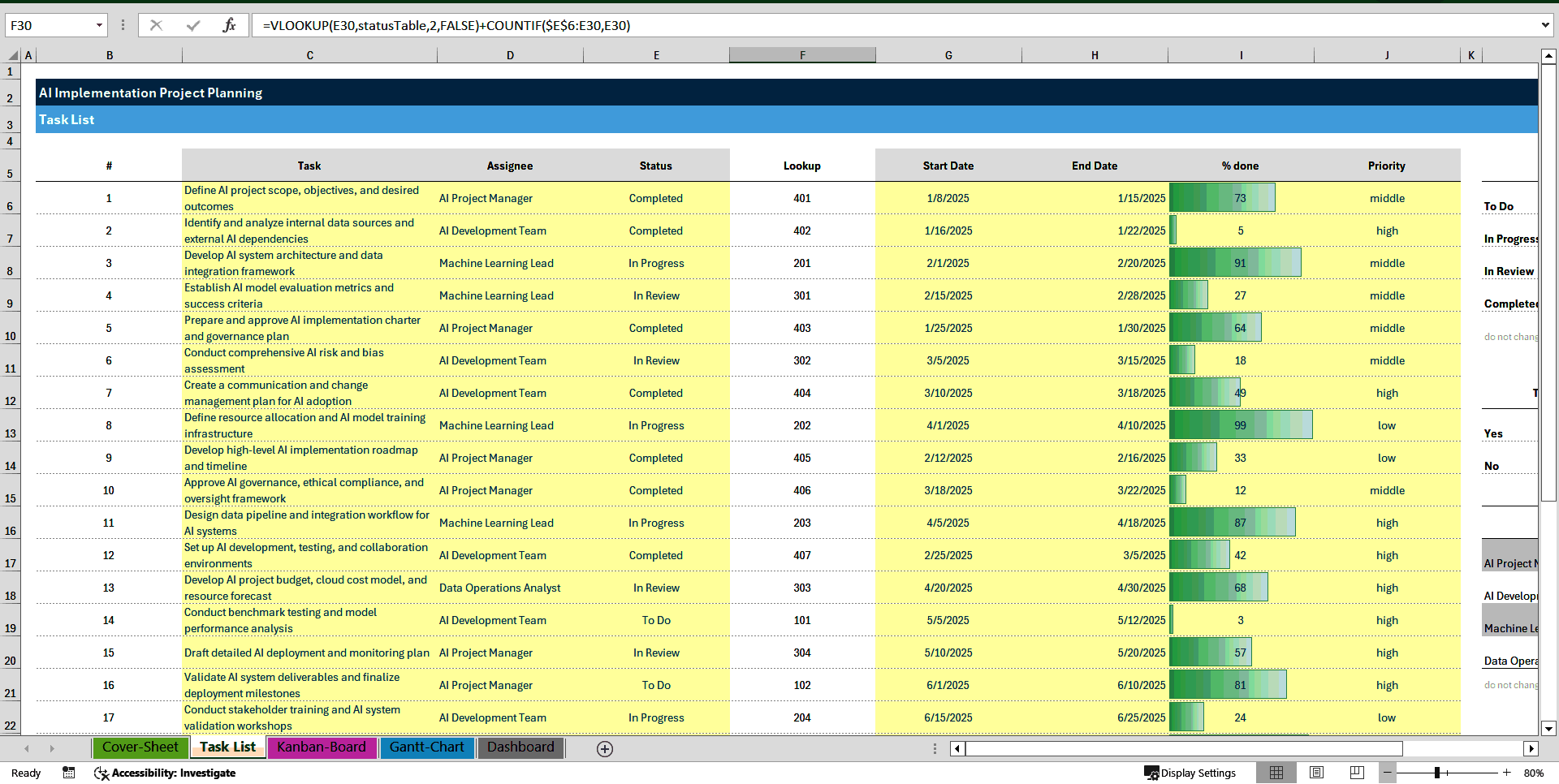The width and height of the screenshot is (1559, 784).
Task: Run the Accessibility: Investigate checker
Action: (x=165, y=773)
